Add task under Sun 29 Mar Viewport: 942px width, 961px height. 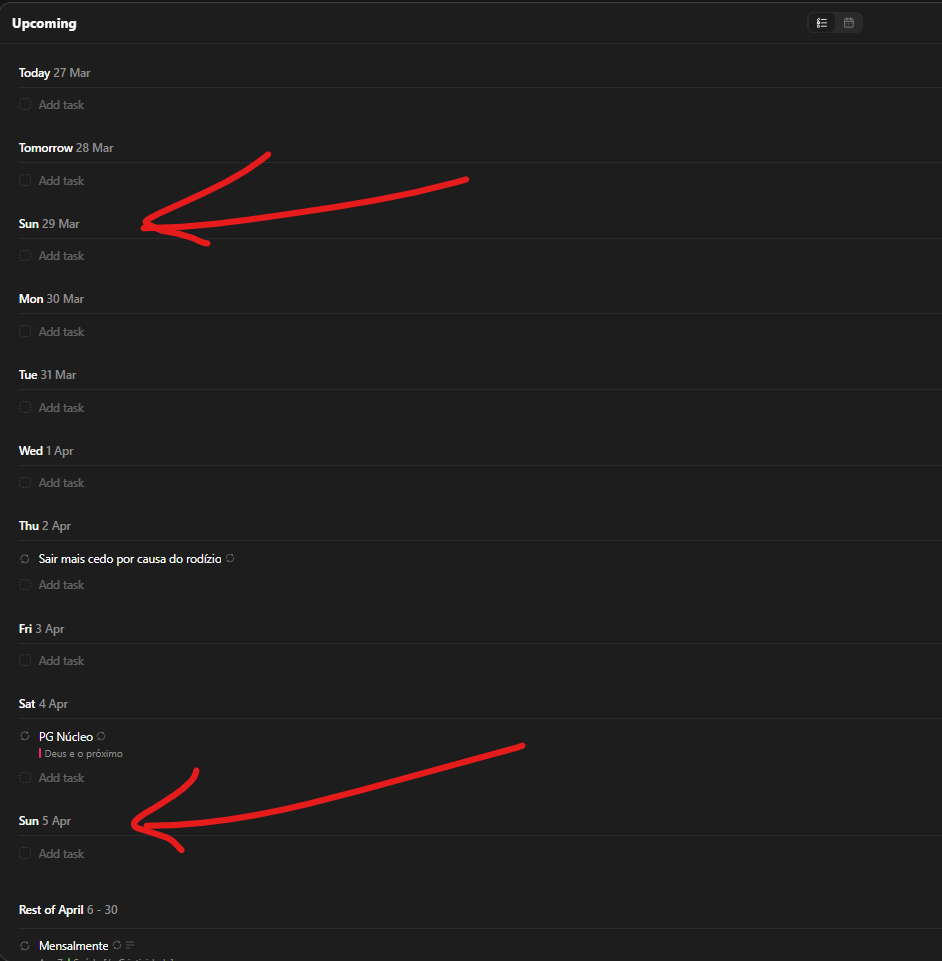pos(61,256)
